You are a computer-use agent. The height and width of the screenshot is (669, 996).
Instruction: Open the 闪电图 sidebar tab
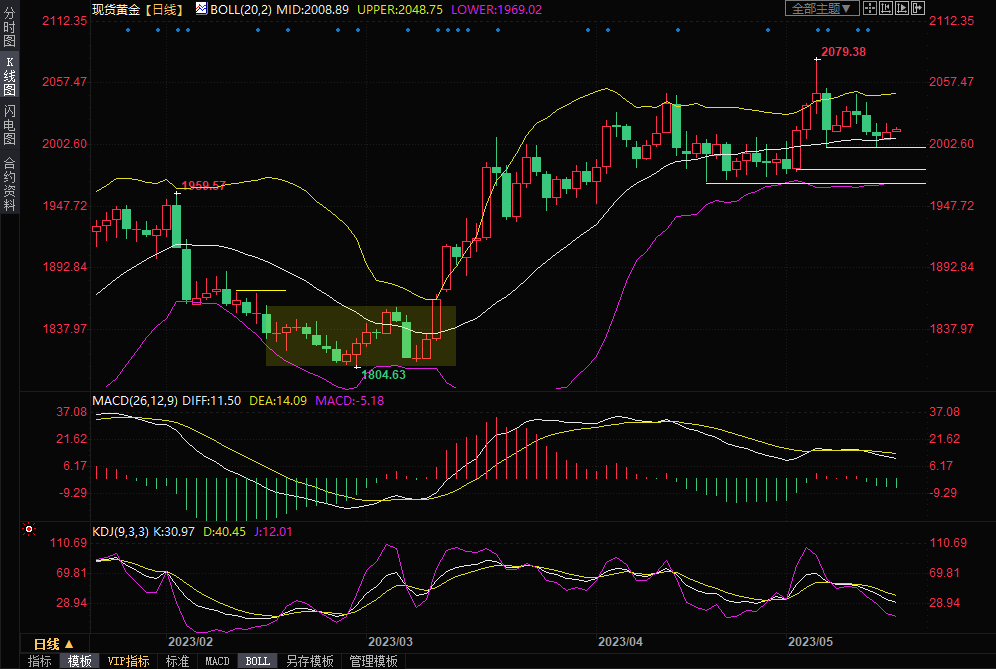click(9, 124)
